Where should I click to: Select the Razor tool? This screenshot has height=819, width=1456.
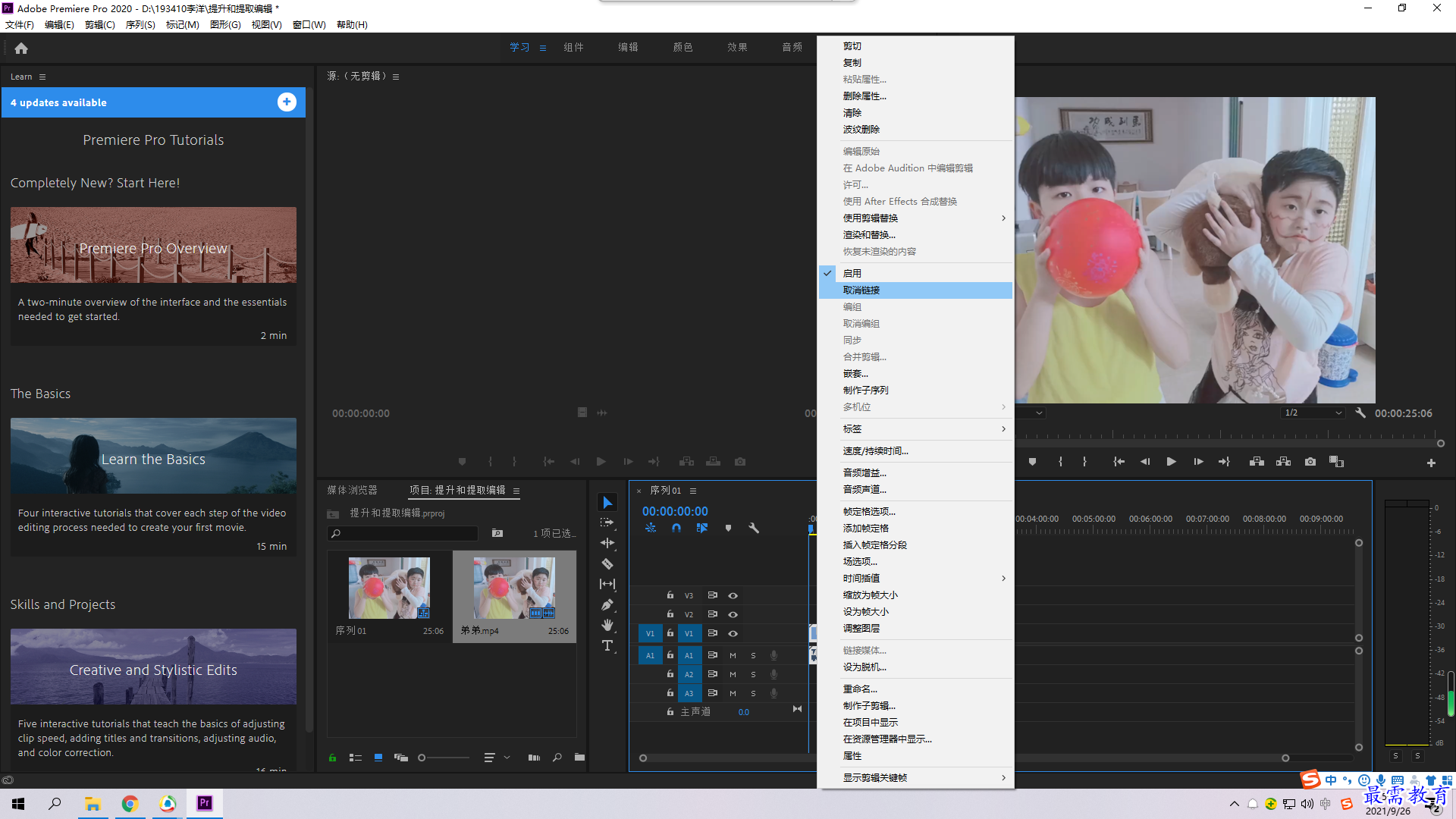(607, 563)
